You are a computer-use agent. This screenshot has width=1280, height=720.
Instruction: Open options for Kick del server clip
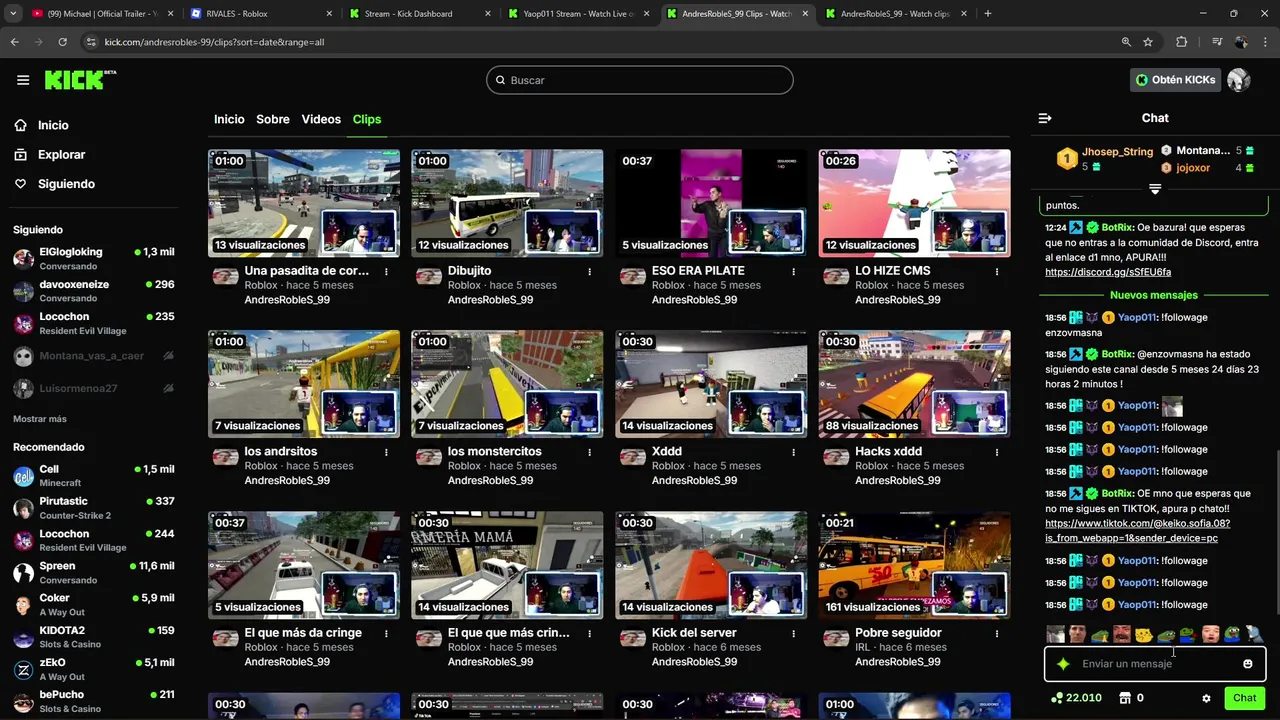click(794, 634)
